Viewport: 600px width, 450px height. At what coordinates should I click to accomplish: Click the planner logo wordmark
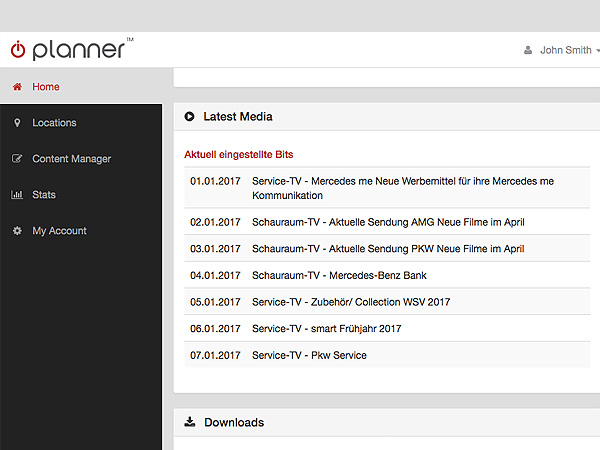pos(79,50)
